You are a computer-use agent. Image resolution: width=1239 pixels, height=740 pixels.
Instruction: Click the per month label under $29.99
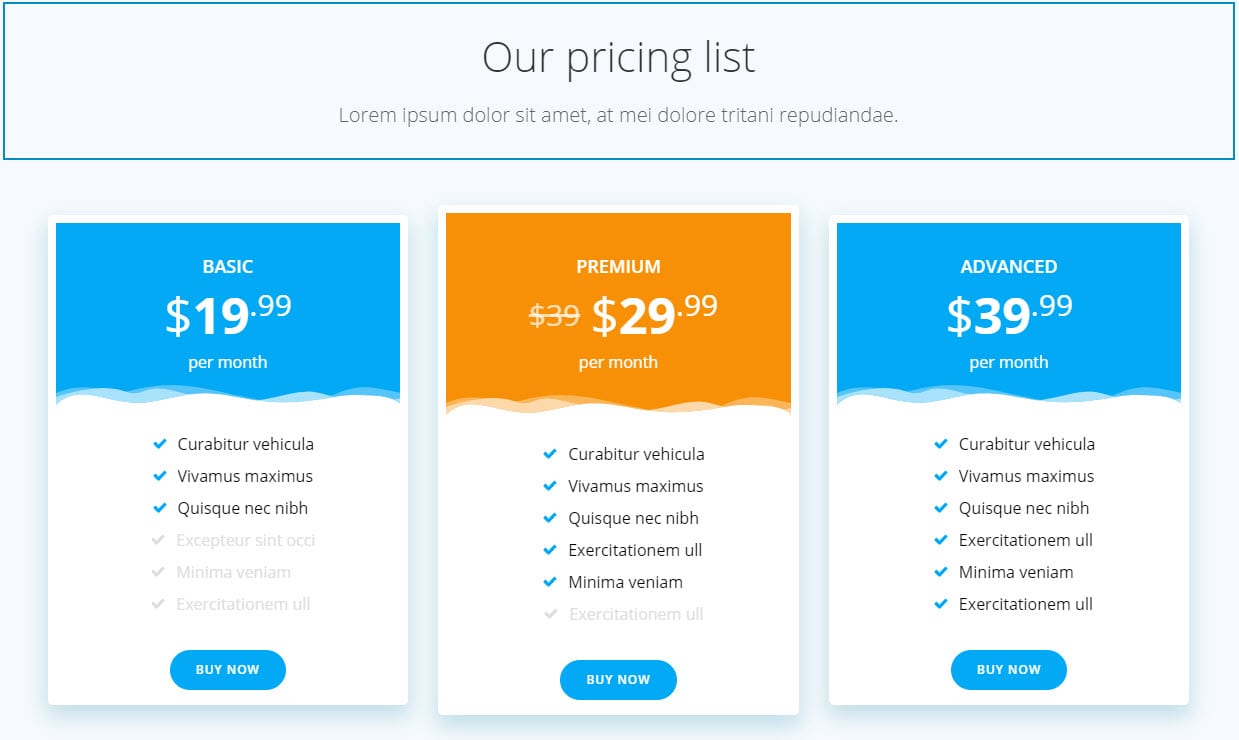point(618,362)
